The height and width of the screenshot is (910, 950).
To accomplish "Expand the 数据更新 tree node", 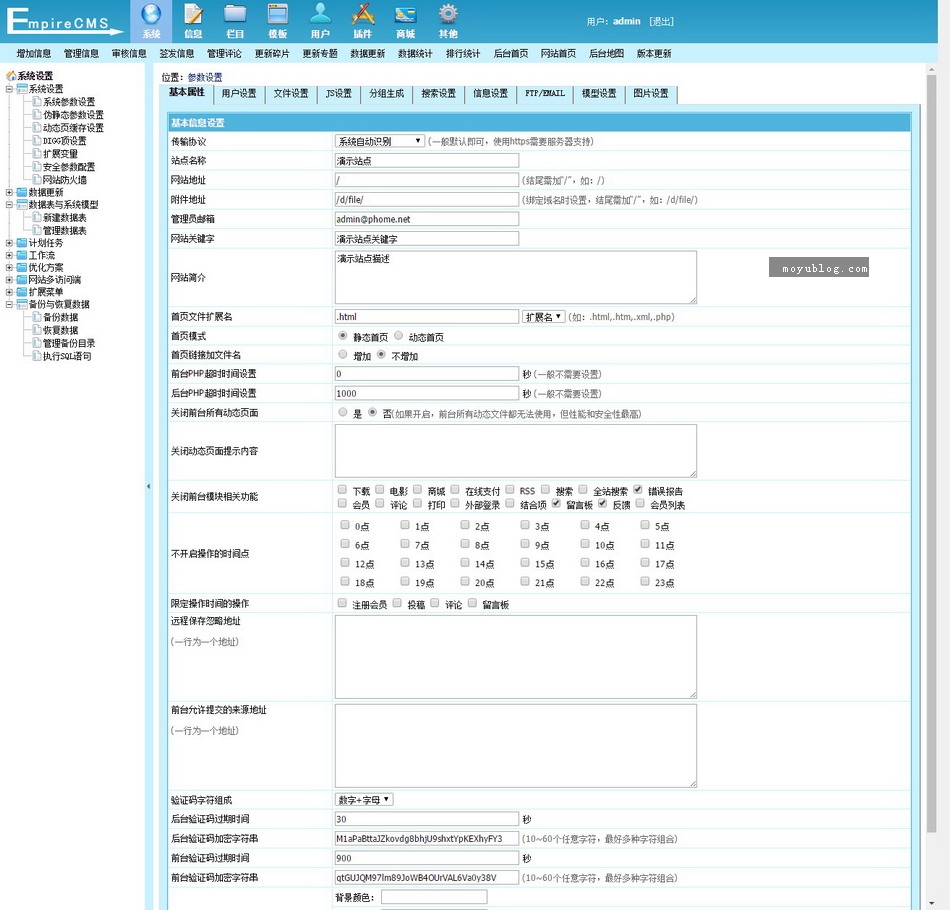I will (9, 192).
